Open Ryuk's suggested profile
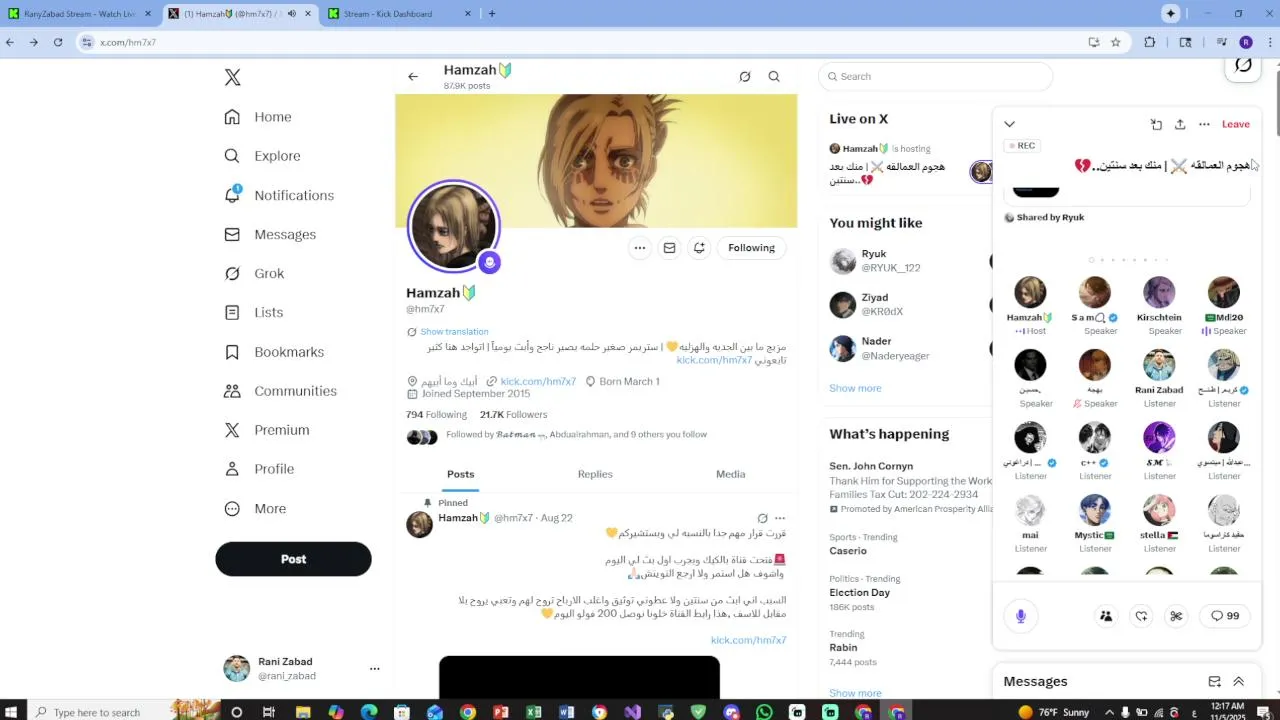 tap(905, 261)
